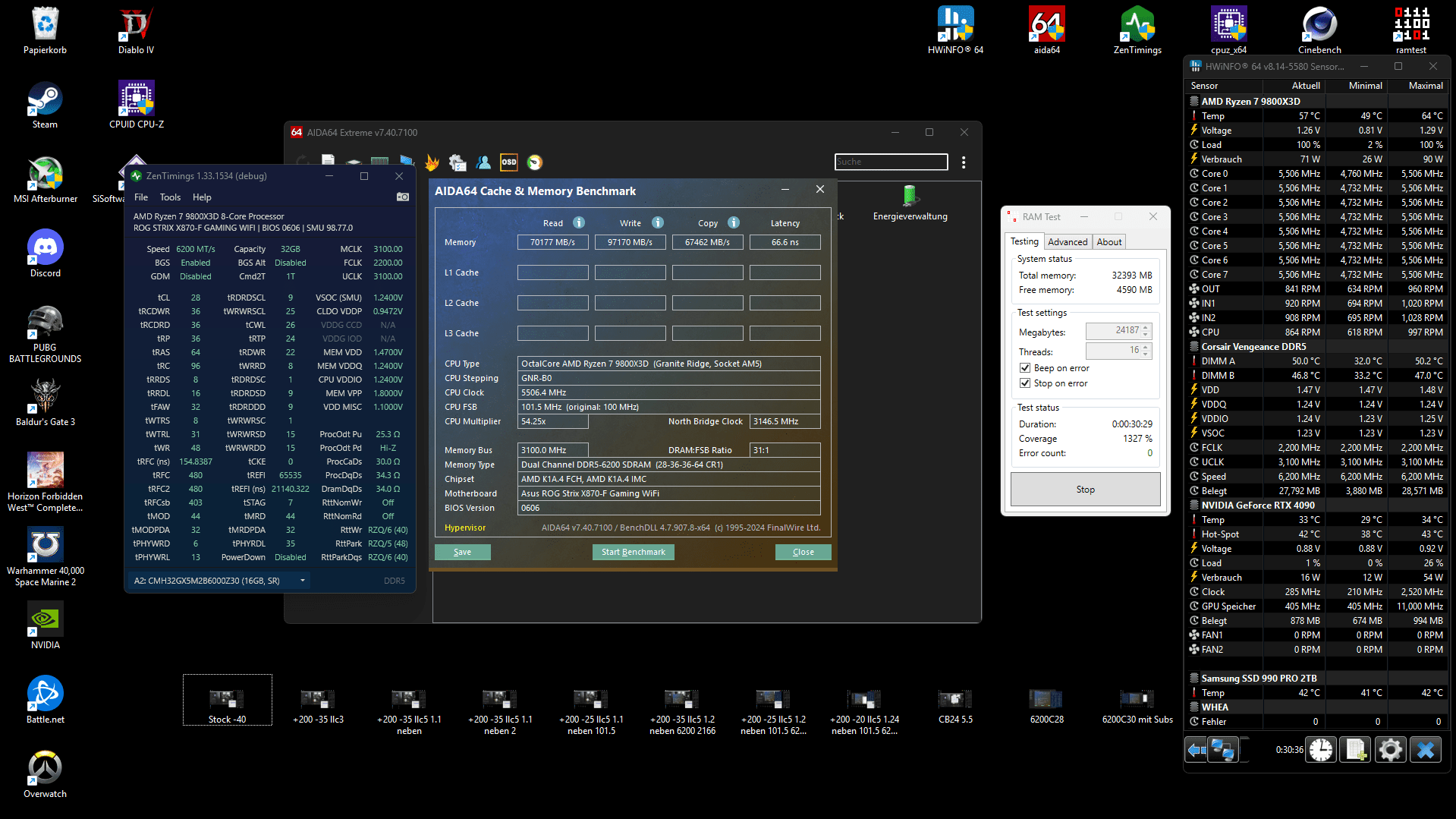
Task: Open the ramtest desktop shortcut
Action: pyautogui.click(x=1410, y=30)
